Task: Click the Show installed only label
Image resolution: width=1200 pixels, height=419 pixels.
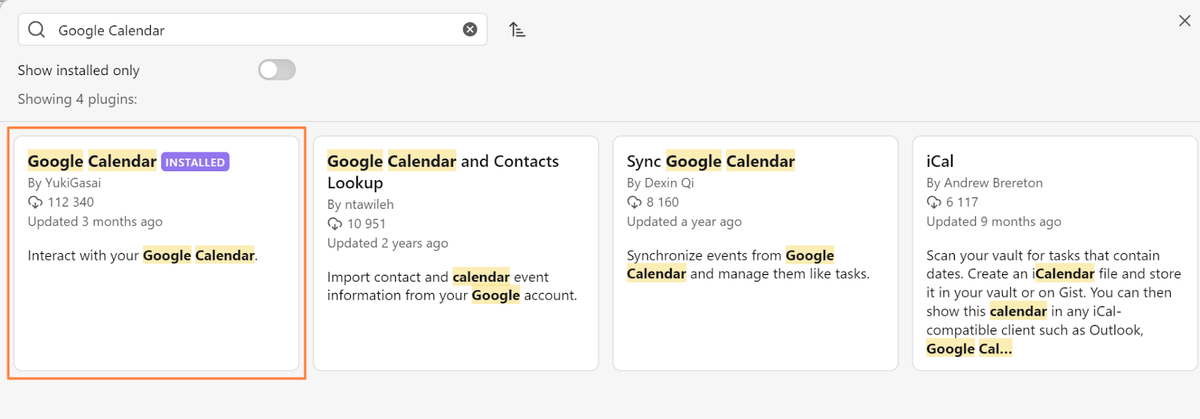Action: coord(79,70)
